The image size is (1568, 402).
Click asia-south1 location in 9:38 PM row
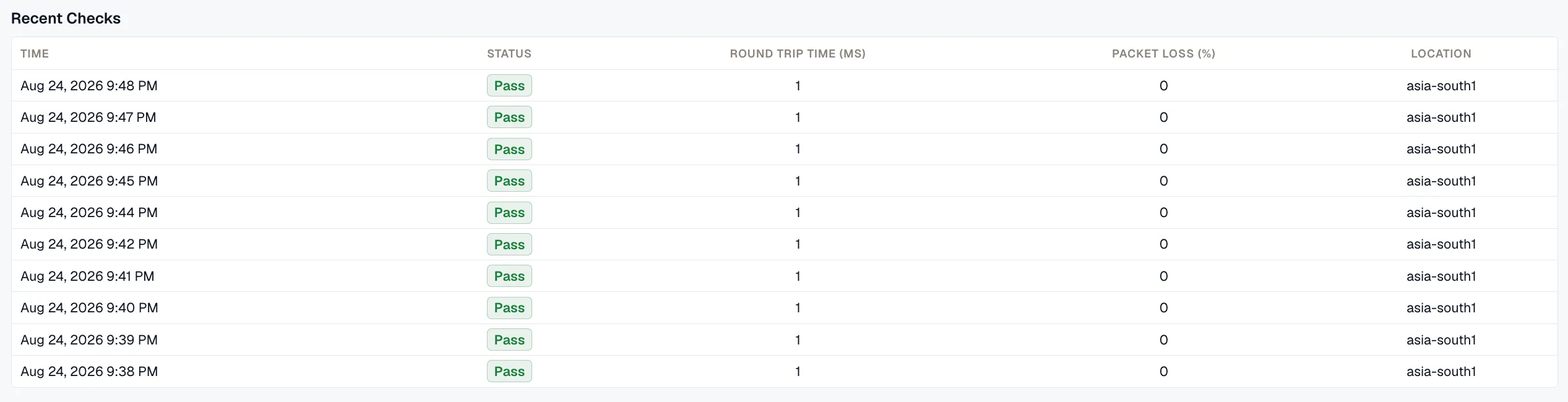[x=1441, y=372]
